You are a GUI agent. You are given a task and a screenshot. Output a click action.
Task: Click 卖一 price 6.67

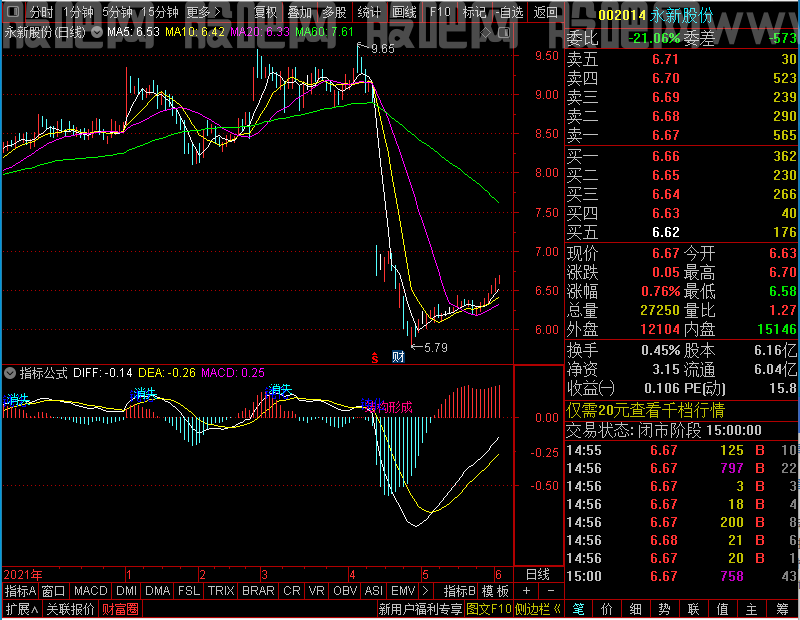pos(665,135)
